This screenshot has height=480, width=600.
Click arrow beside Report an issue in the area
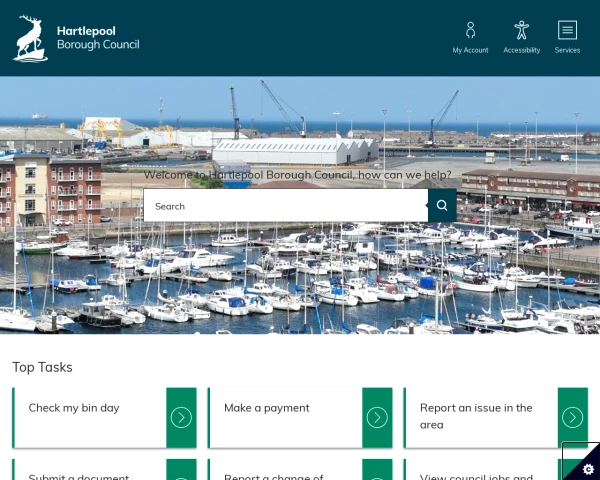coord(572,418)
